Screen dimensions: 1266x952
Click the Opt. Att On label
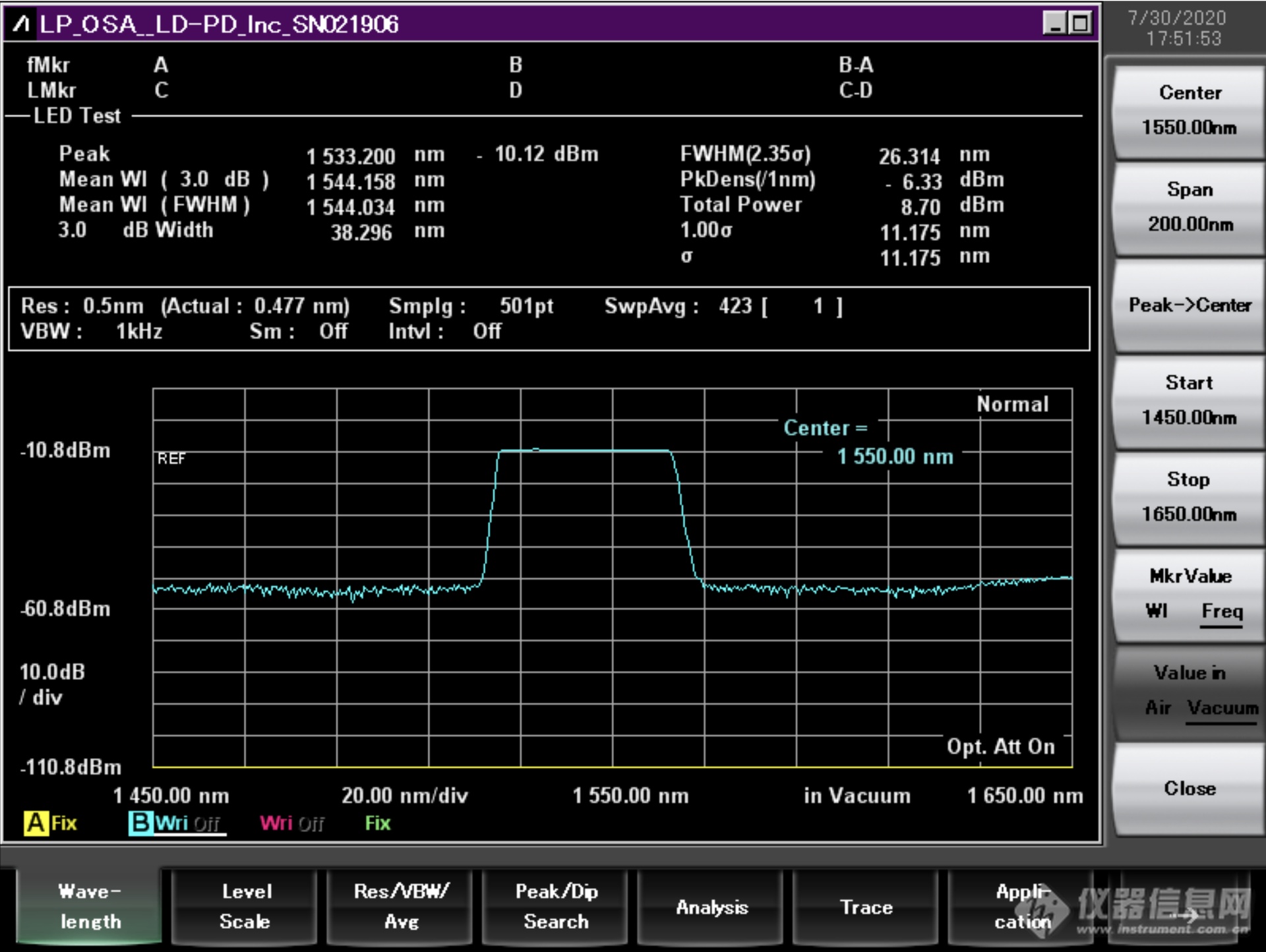[x=1000, y=746]
